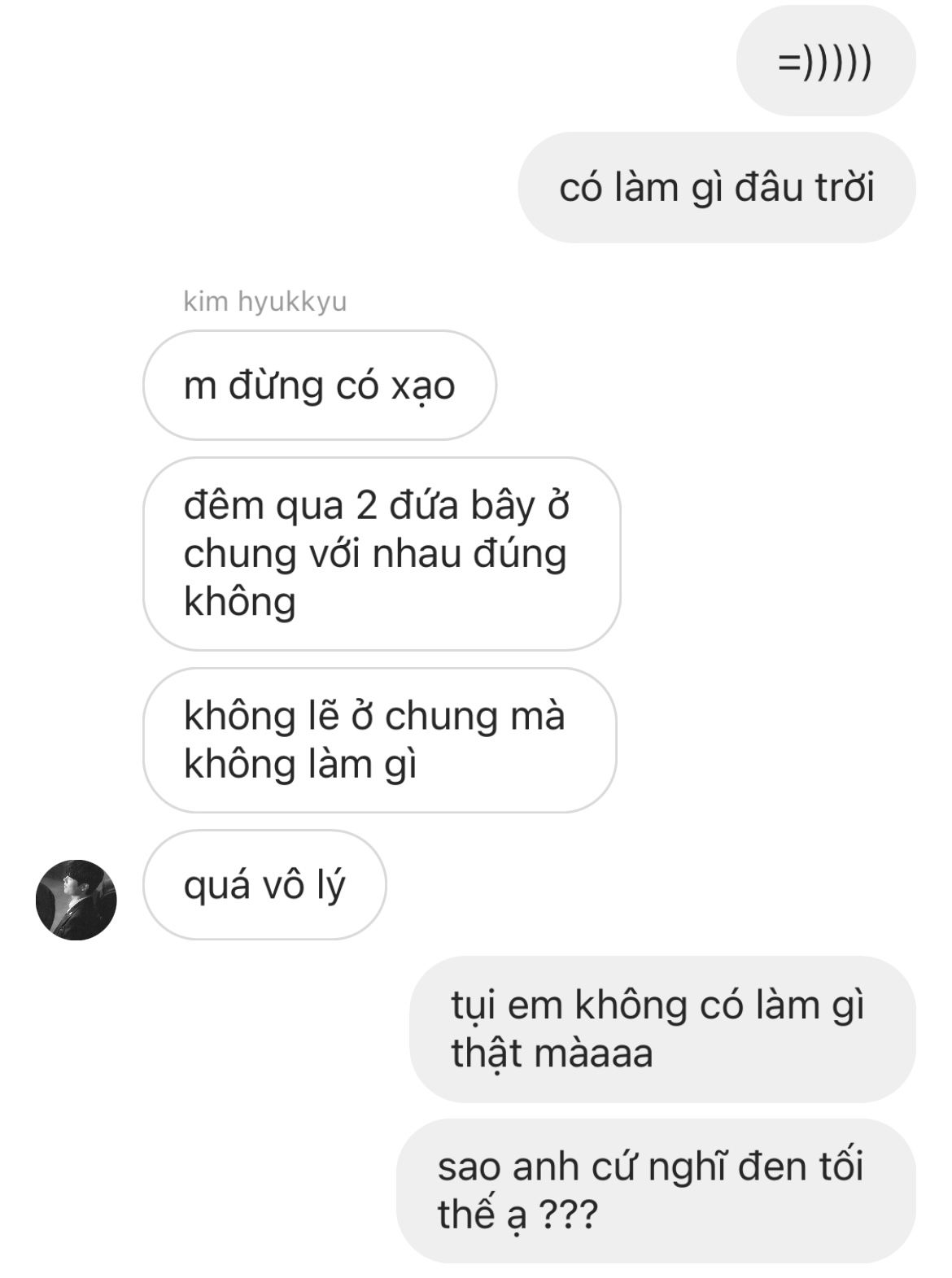The height and width of the screenshot is (1278, 952).
Task: Click the "chung với nhau đúng" text line
Action: 375,556
